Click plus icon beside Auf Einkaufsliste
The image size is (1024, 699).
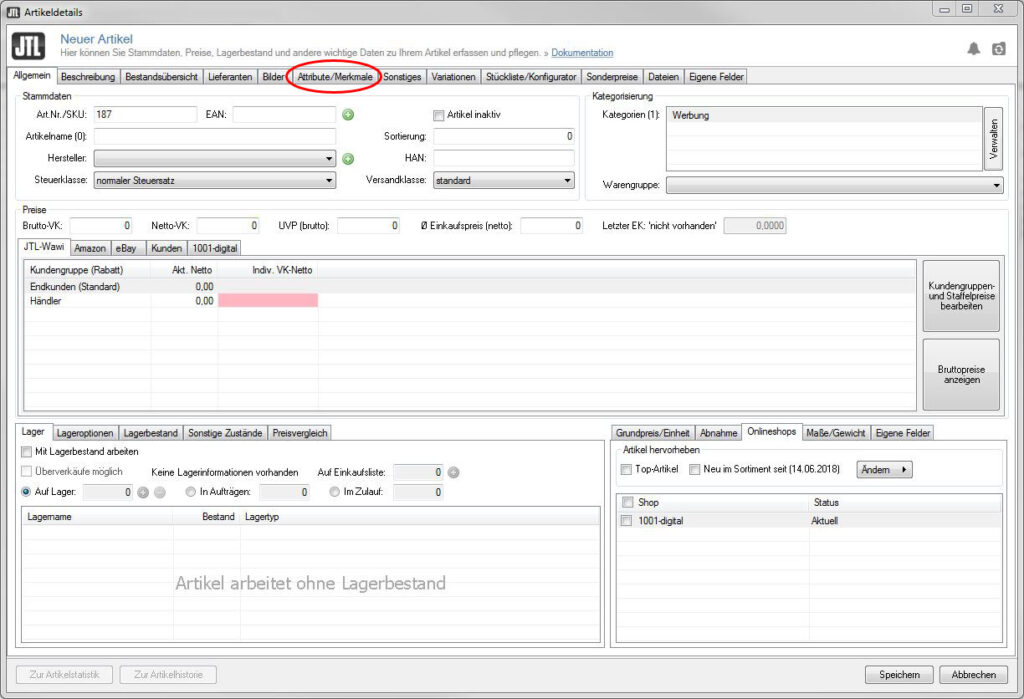click(453, 472)
